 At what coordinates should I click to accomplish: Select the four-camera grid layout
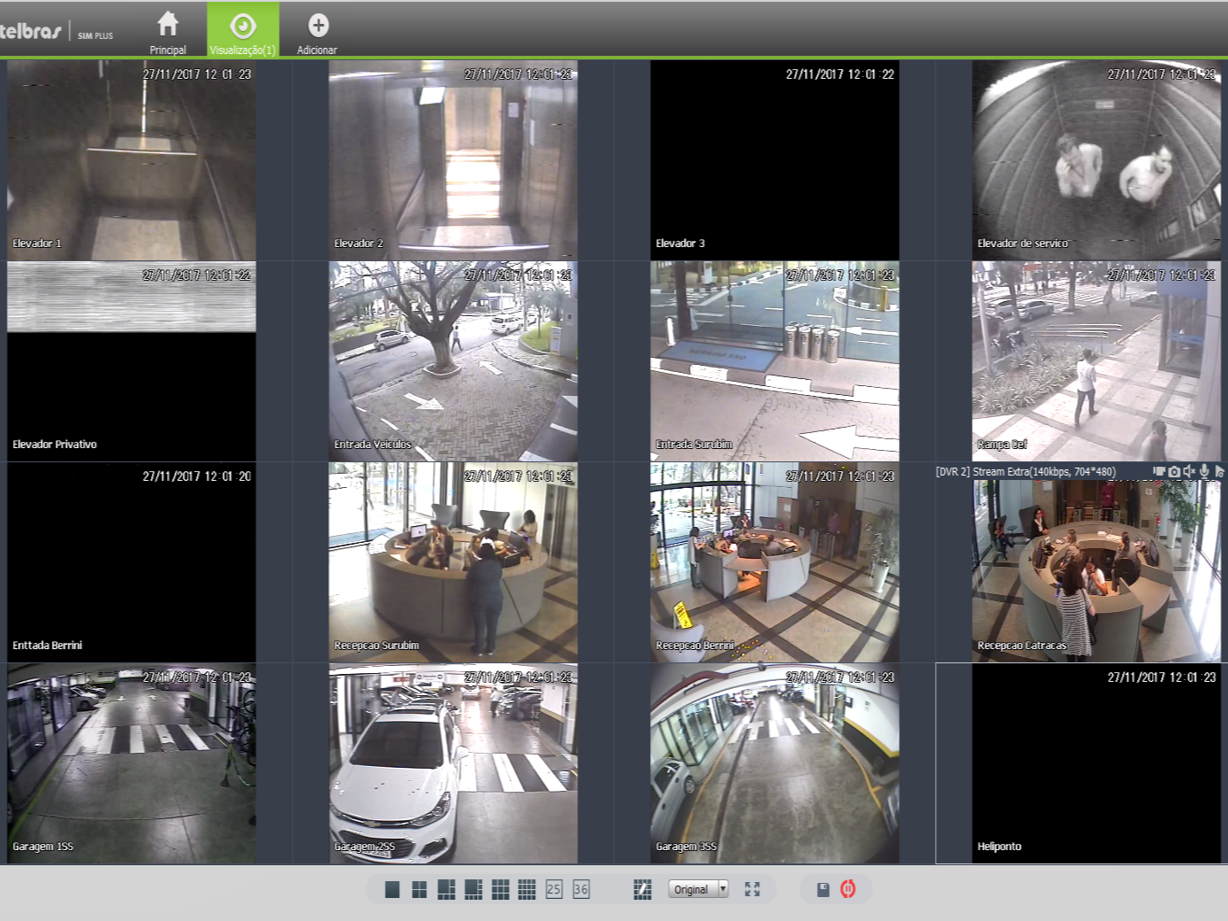419,889
